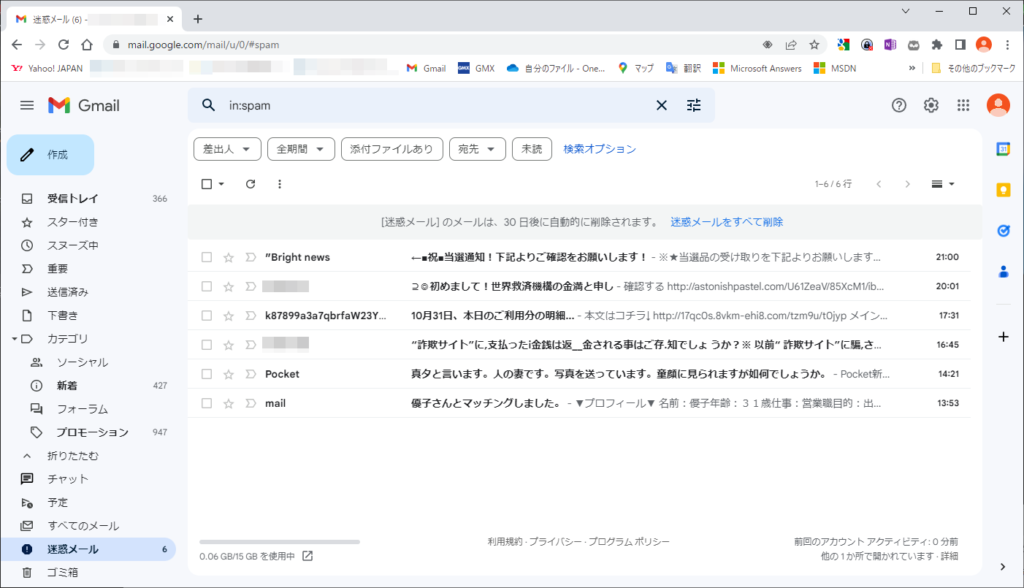Collapse sidebar with 折りたたむ

coord(72,456)
